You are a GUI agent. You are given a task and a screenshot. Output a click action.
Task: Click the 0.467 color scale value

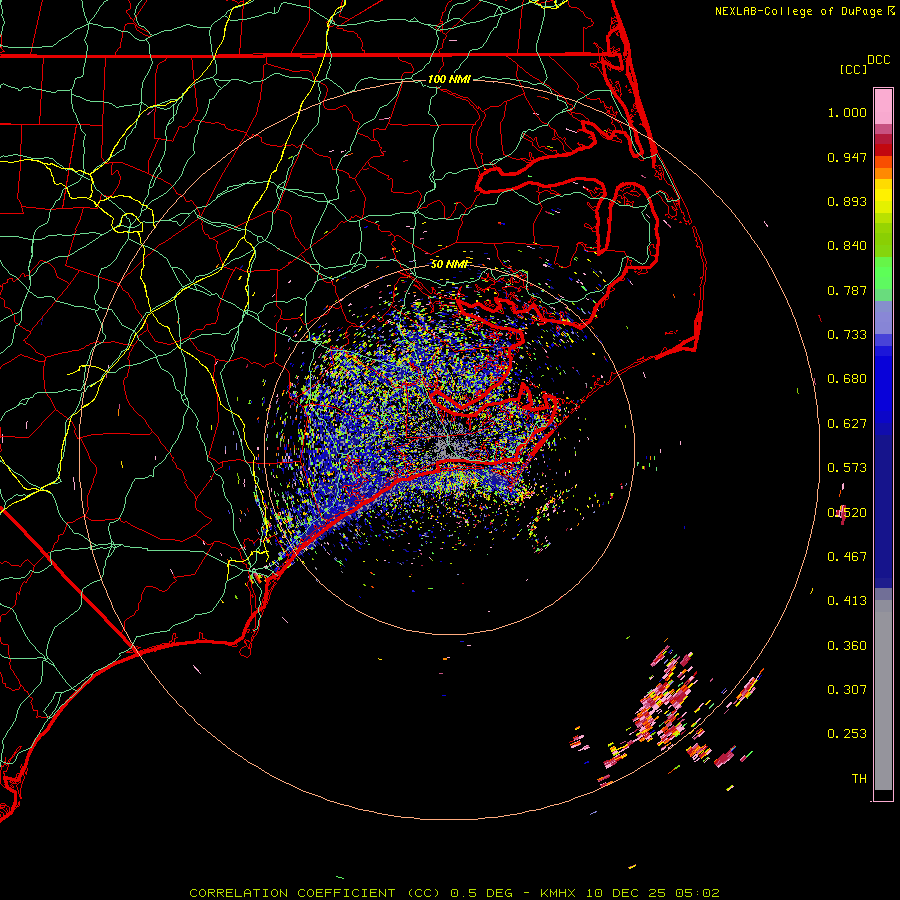tap(847, 557)
